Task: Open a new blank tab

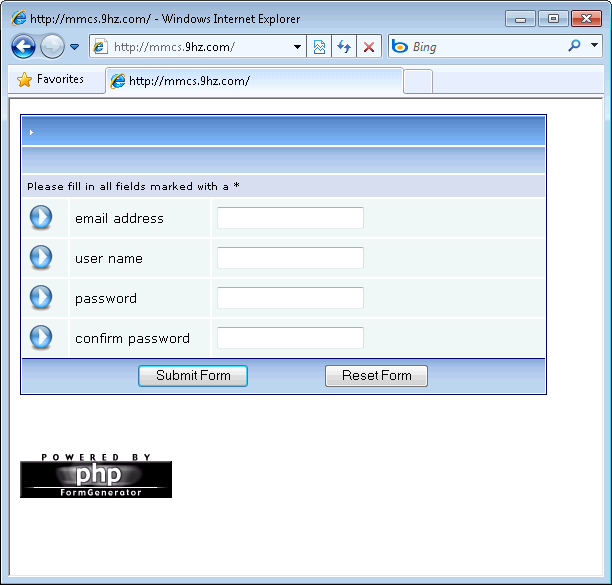Action: pos(418,82)
